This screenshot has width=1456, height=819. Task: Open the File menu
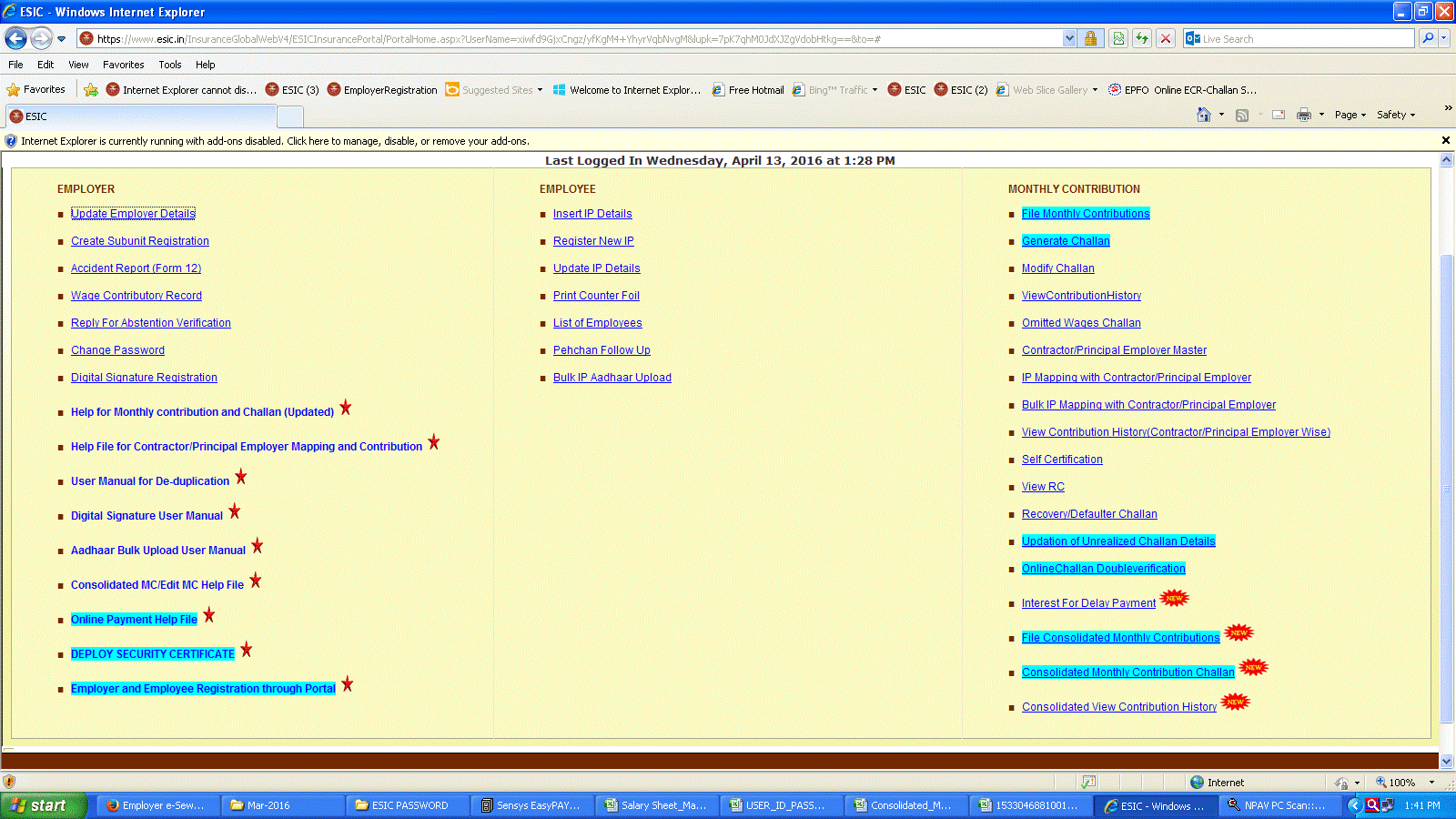pos(15,65)
